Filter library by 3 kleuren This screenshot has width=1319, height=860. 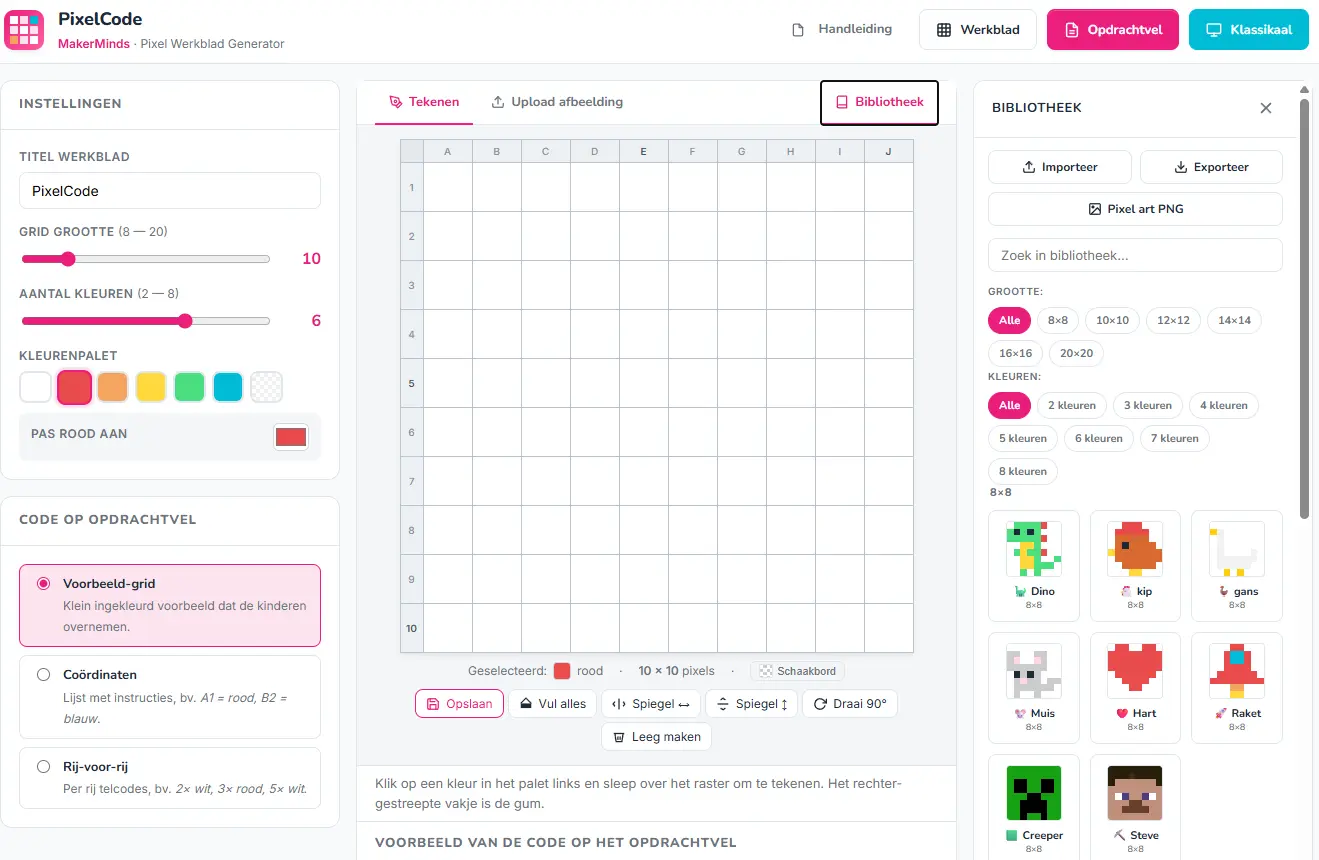pyautogui.click(x=1147, y=405)
